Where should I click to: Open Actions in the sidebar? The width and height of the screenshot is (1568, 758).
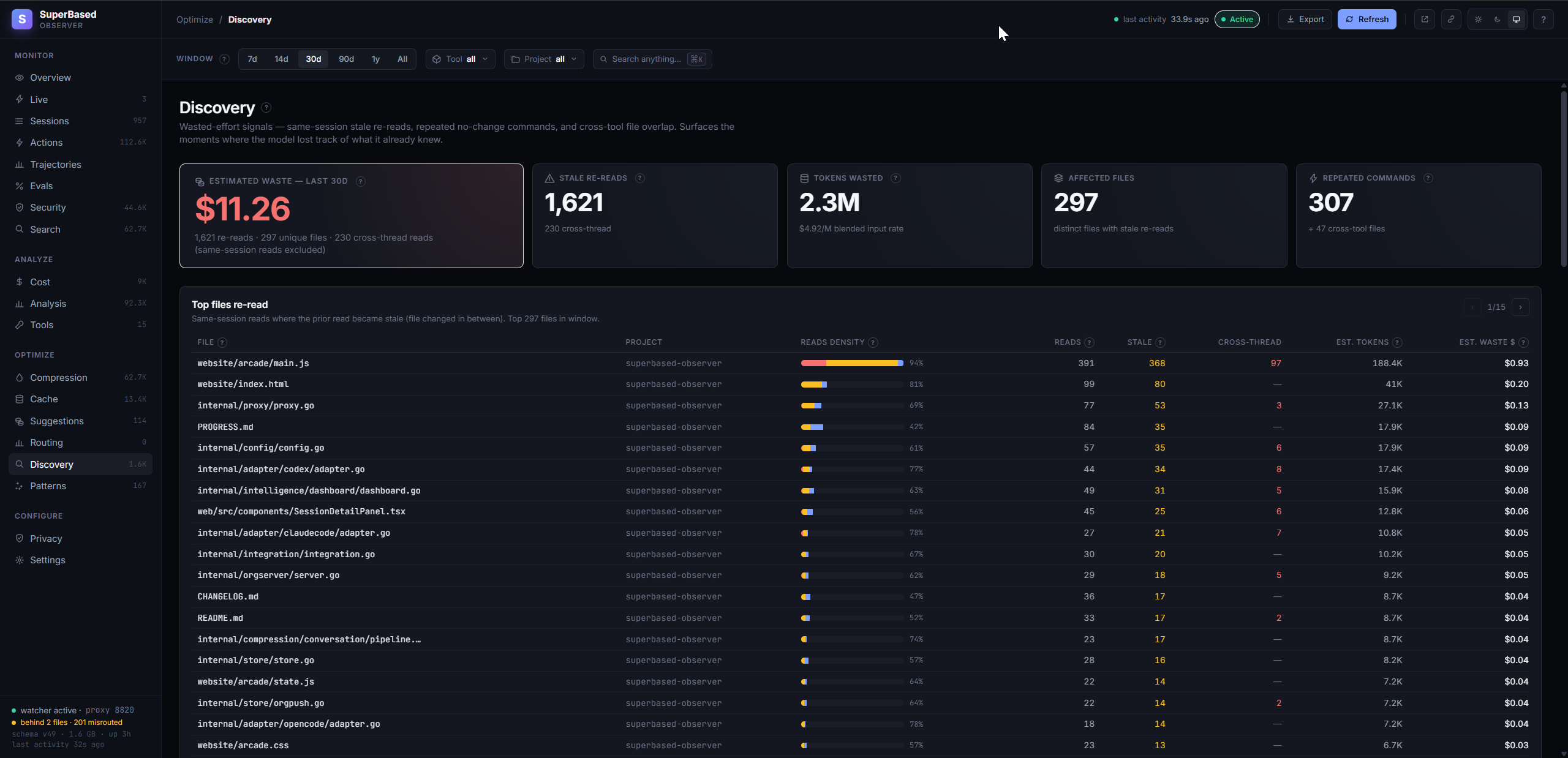(80, 142)
